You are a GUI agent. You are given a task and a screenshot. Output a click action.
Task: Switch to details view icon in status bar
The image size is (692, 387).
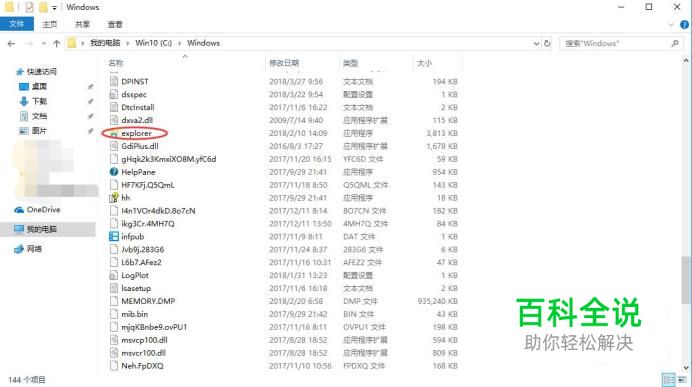pos(669,379)
